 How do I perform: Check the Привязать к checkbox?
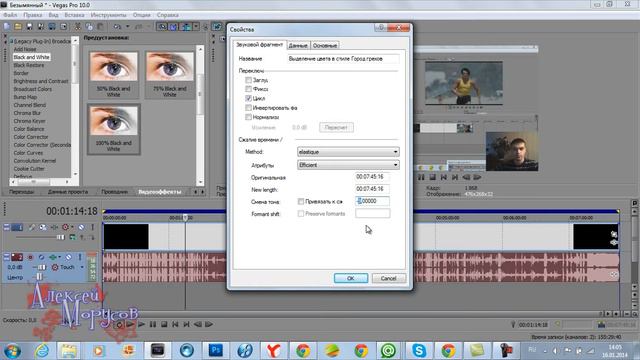coord(301,201)
